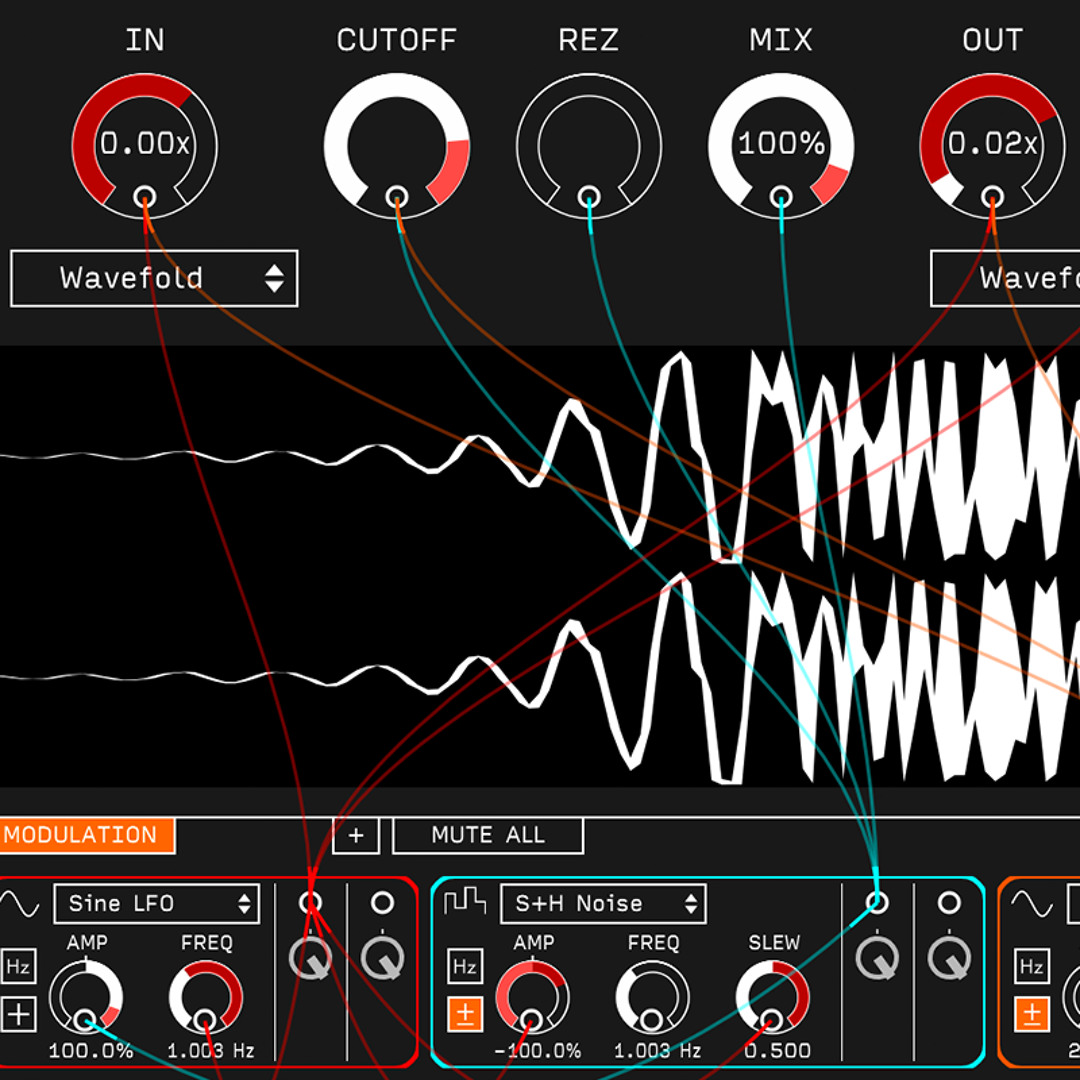
Task: Click the SLEW knob in S+H Noise
Action: (x=772, y=998)
